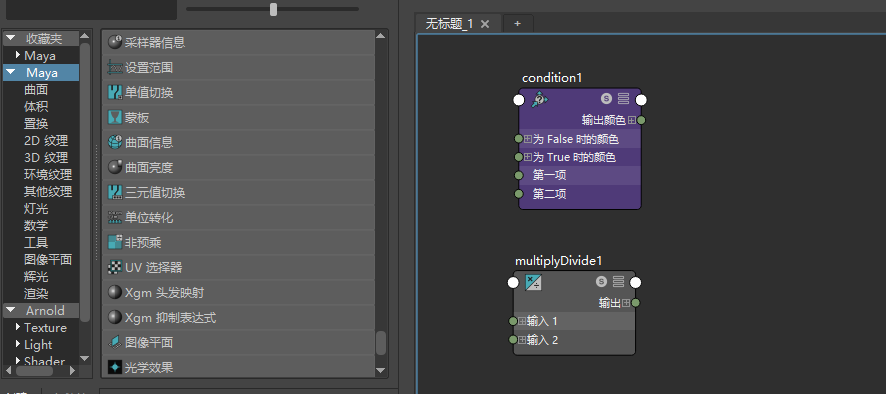Select the 数学 category
The width and height of the screenshot is (886, 394).
pos(36,226)
